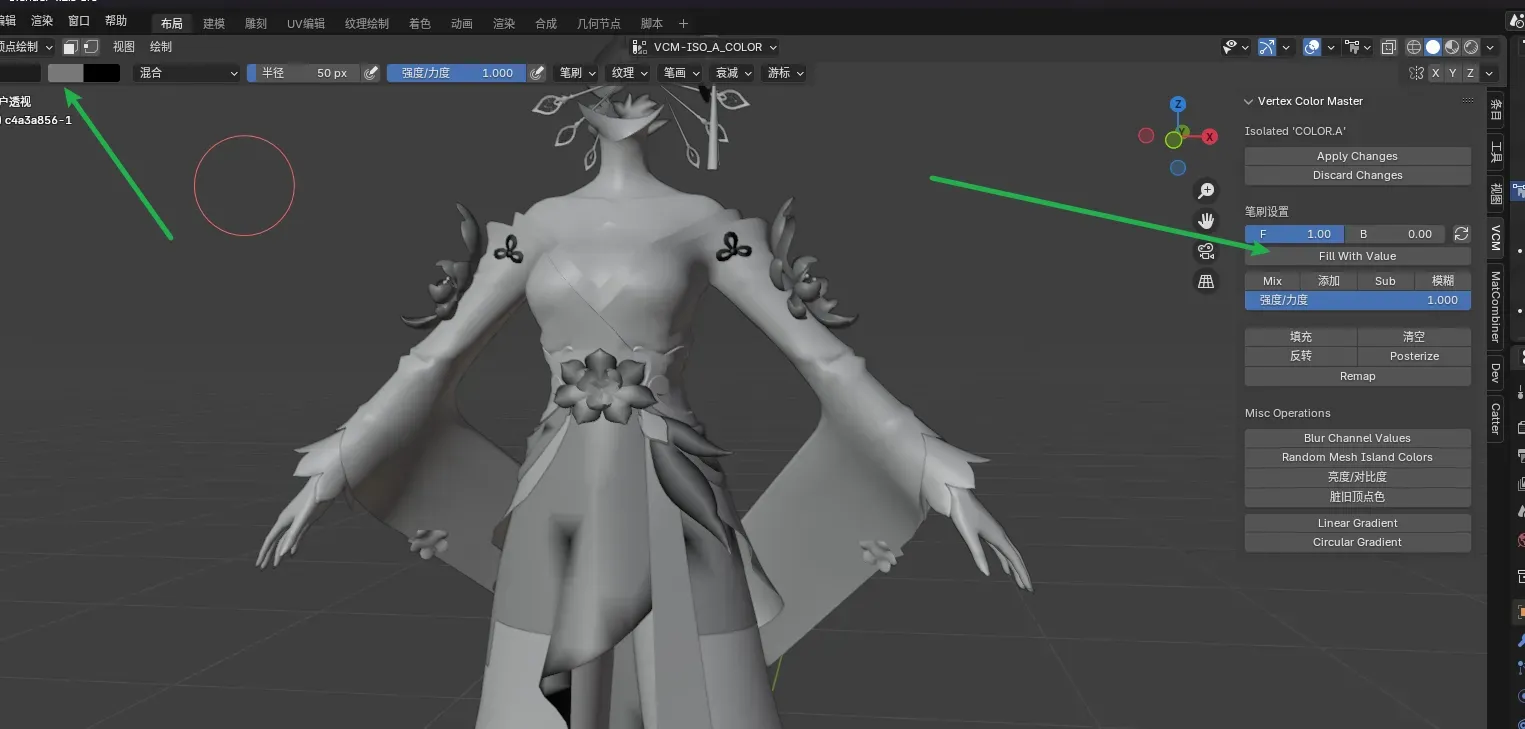
Task: Open the 渲染 menu in the top bar
Action: (42, 21)
